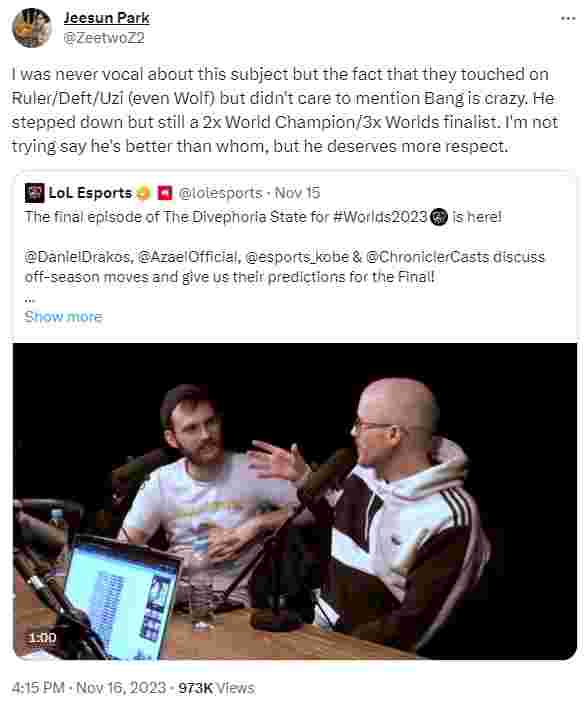The height and width of the screenshot is (704, 588).
Task: Open the #Worlds2023 hashtag
Action: (x=380, y=217)
